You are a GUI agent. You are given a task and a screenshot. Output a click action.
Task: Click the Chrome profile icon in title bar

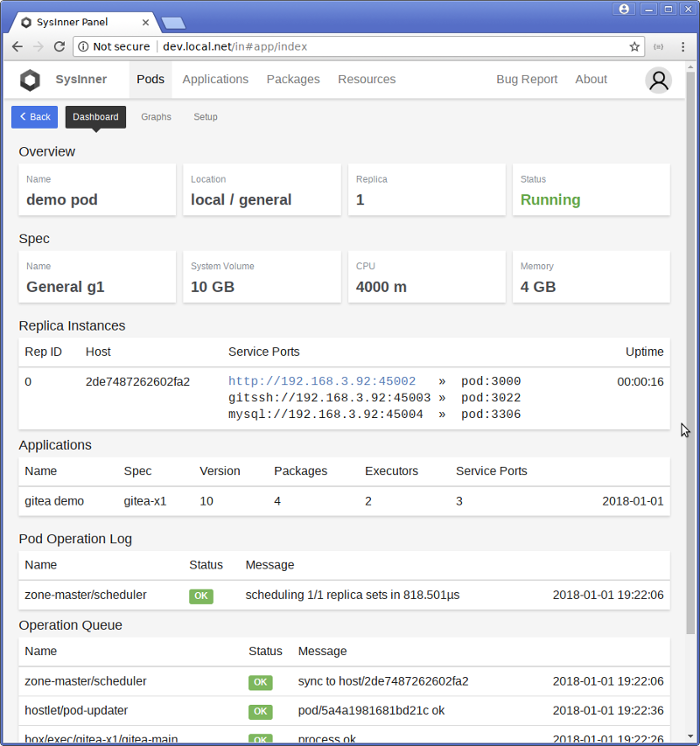(624, 9)
